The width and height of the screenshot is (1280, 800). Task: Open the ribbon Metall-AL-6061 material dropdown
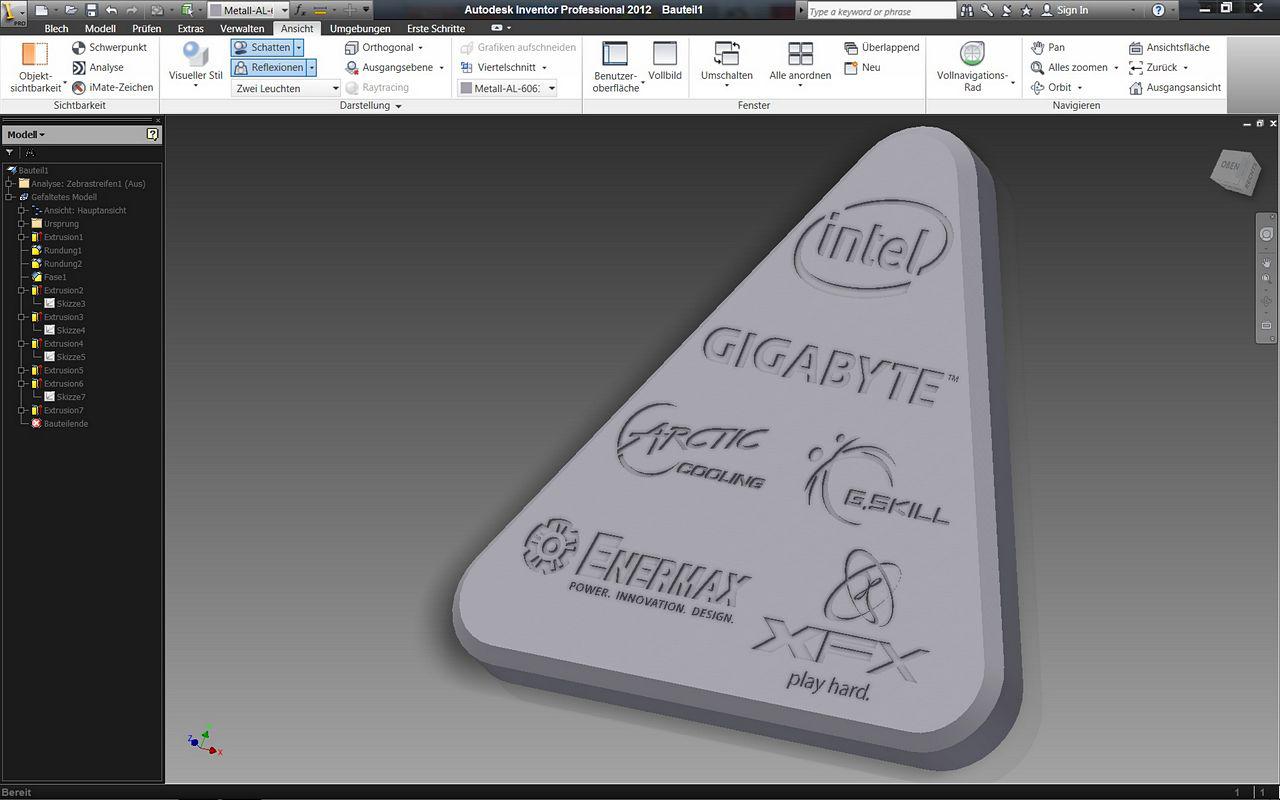[507, 88]
